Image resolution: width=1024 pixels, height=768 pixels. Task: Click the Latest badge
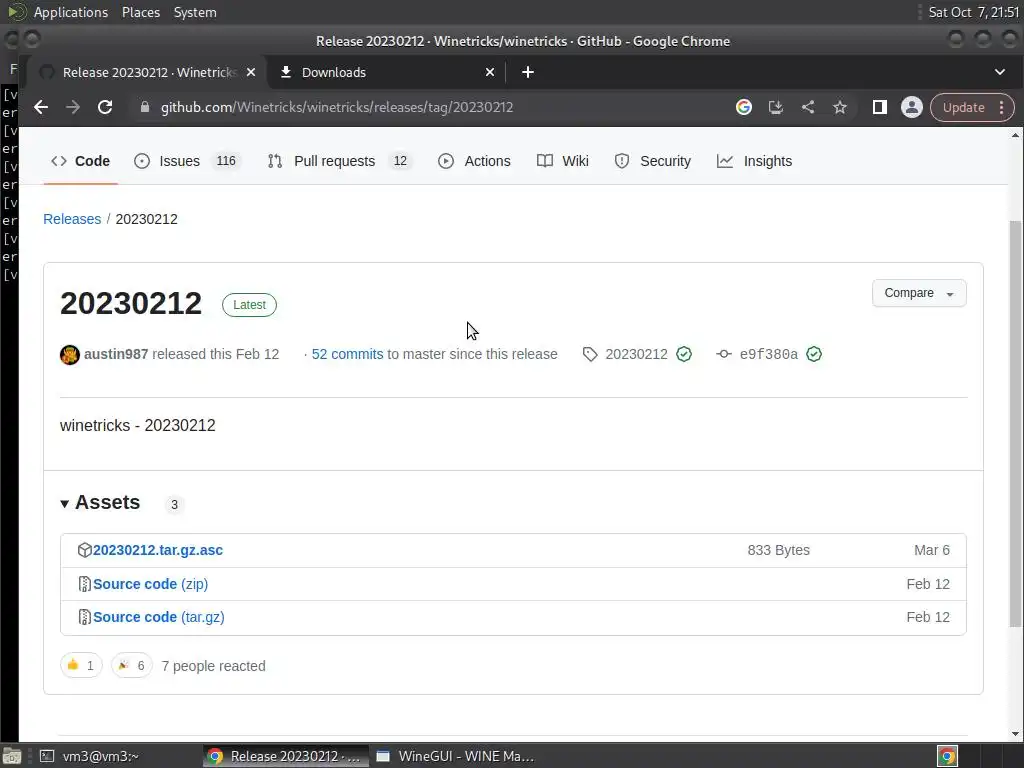click(249, 305)
